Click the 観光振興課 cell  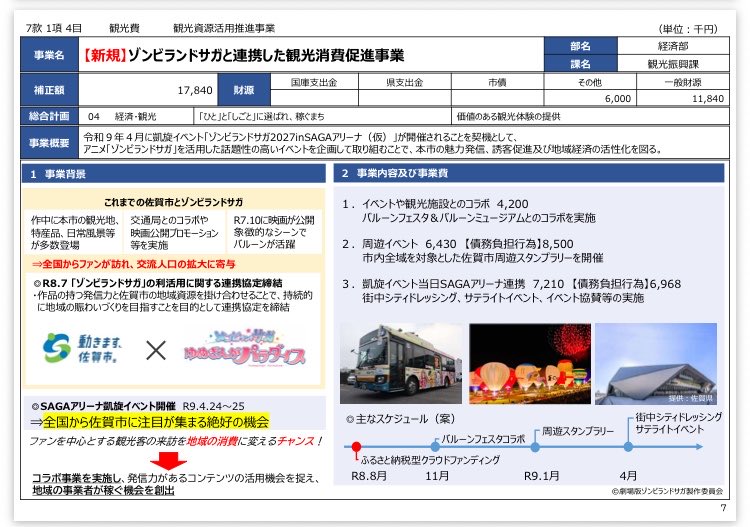tap(673, 64)
